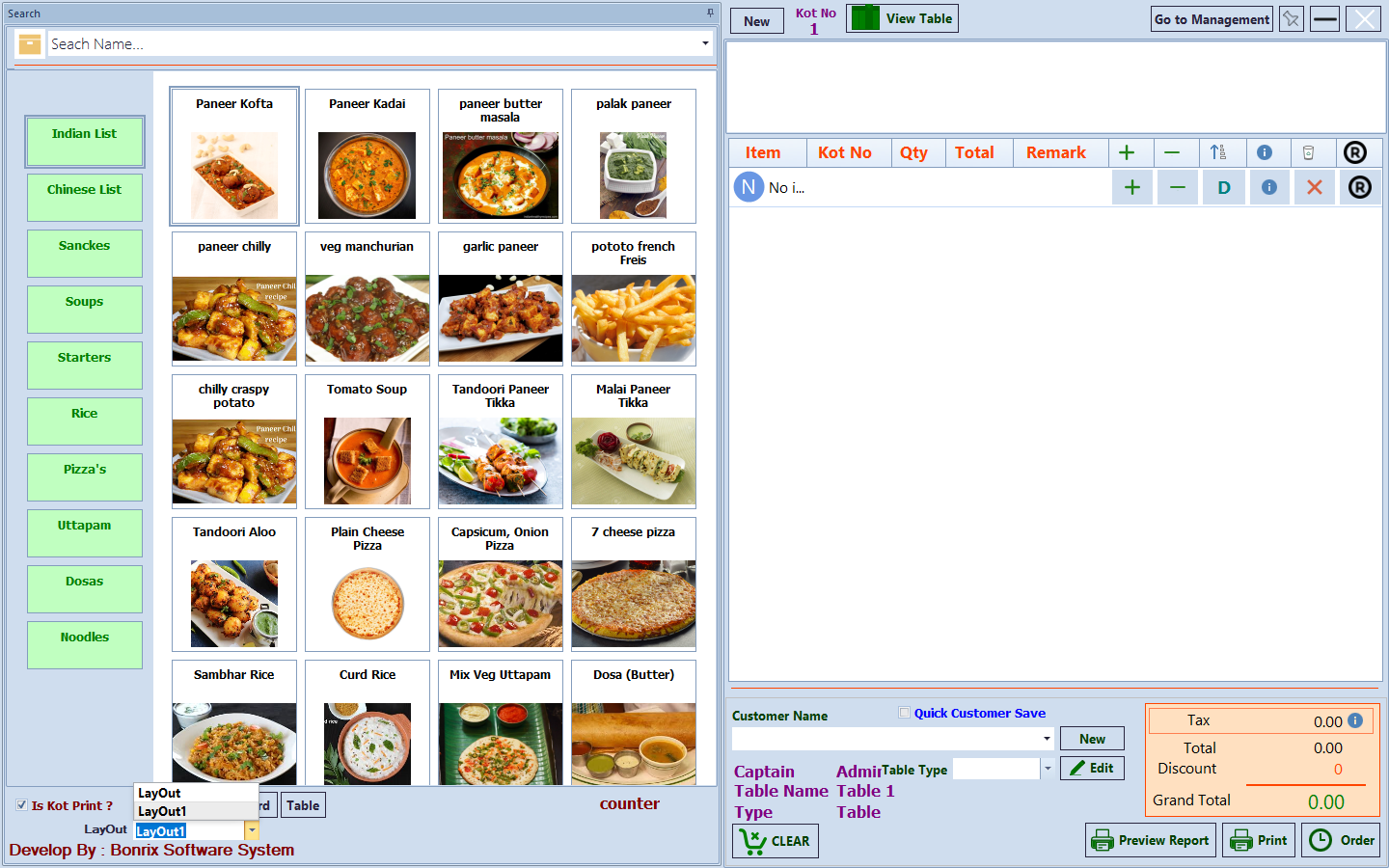
Task: Select the Chinese List category
Action: 85,197
